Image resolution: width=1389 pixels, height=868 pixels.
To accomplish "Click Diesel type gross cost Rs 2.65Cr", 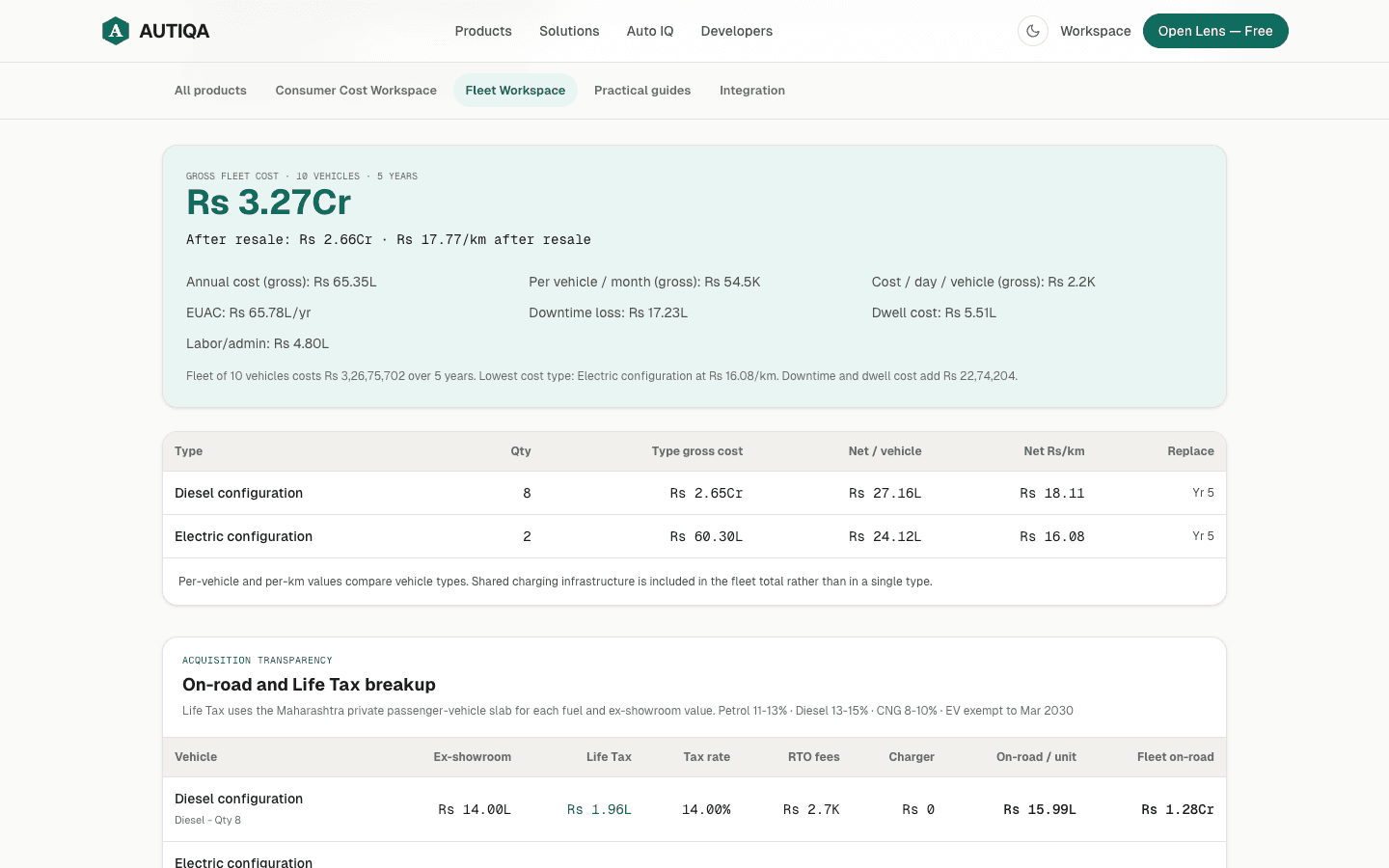I will tap(706, 493).
